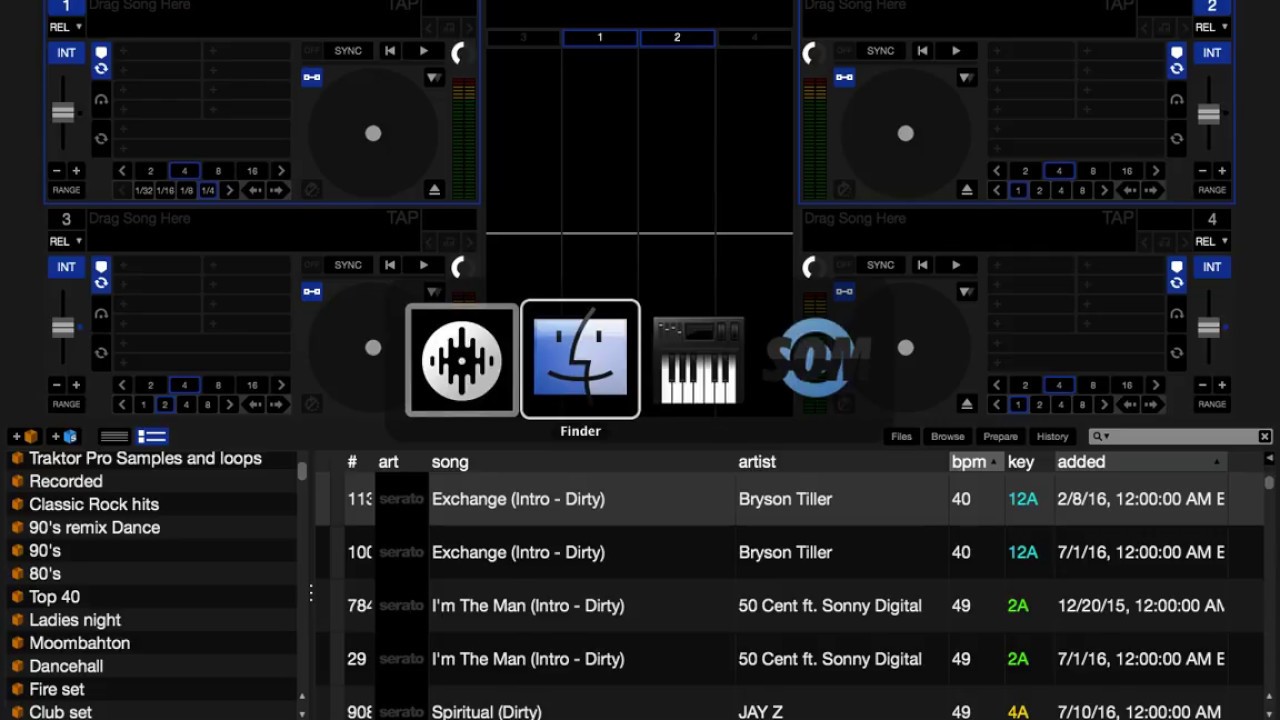This screenshot has width=1280, height=720.
Task: Open the Moombahton crate
Action: pos(79,643)
